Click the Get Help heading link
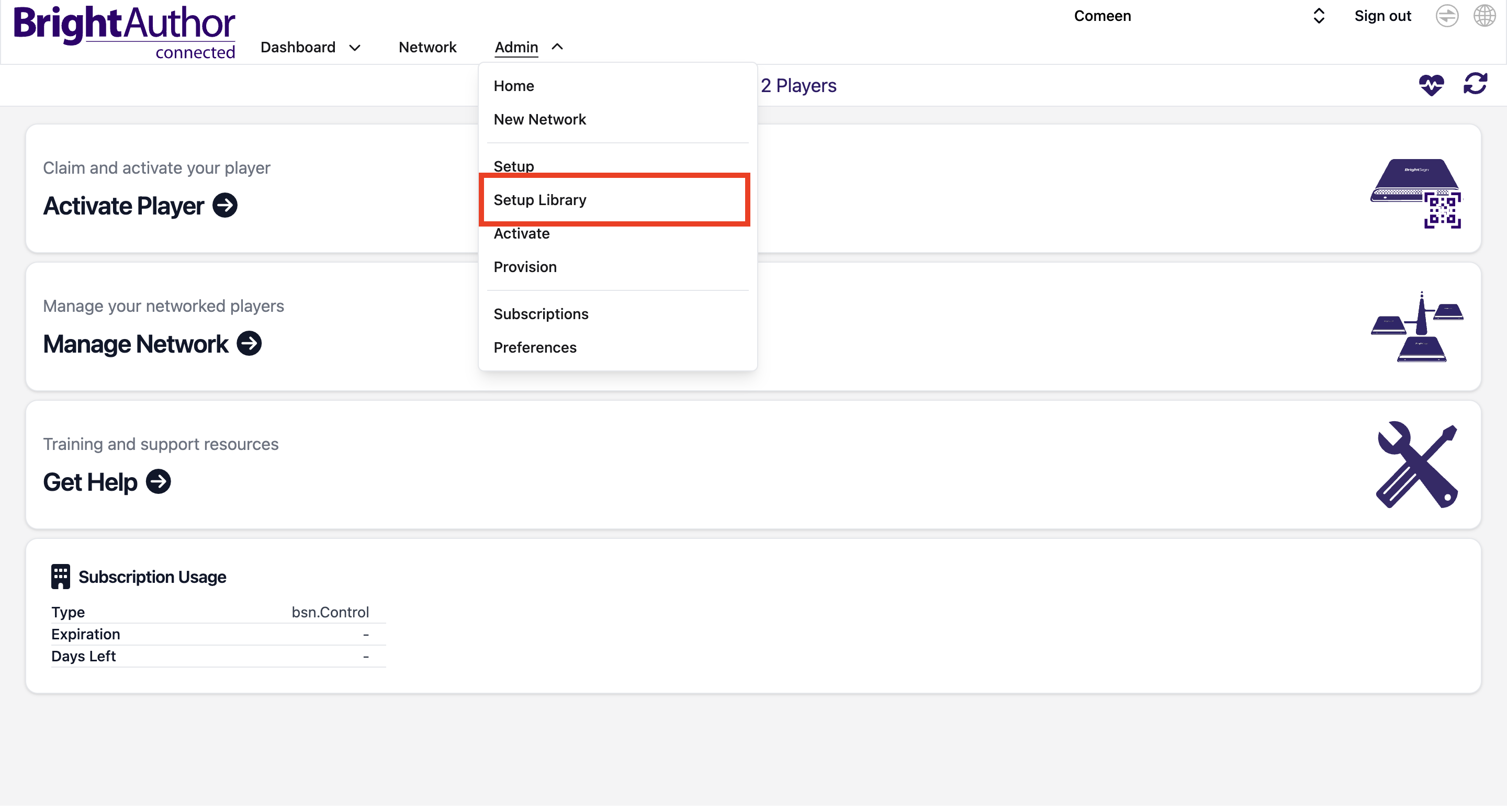This screenshot has height=812, width=1507. coord(90,481)
